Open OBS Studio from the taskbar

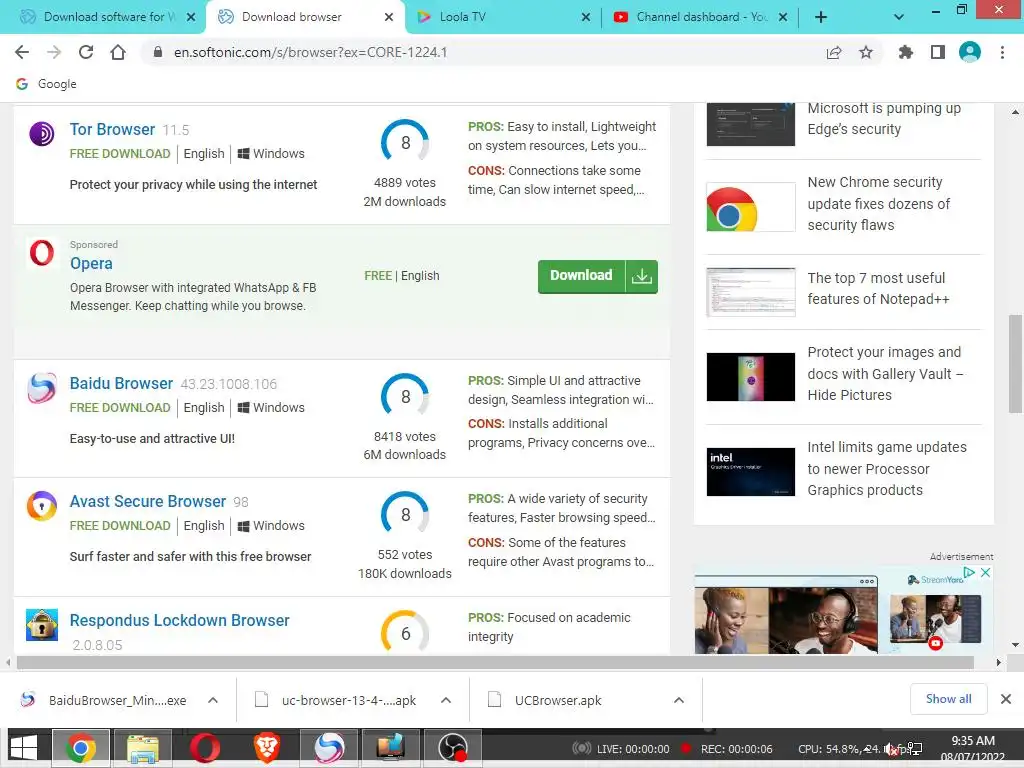pyautogui.click(x=453, y=748)
